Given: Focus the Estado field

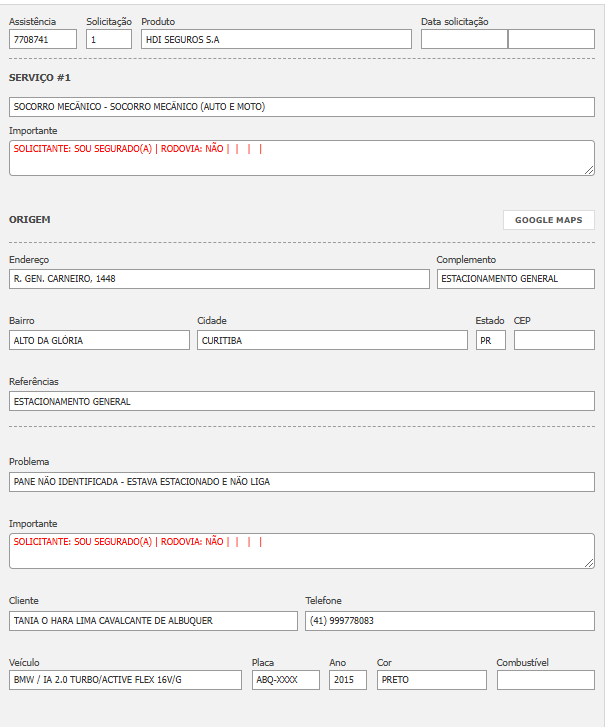Looking at the screenshot, I should click(490, 340).
